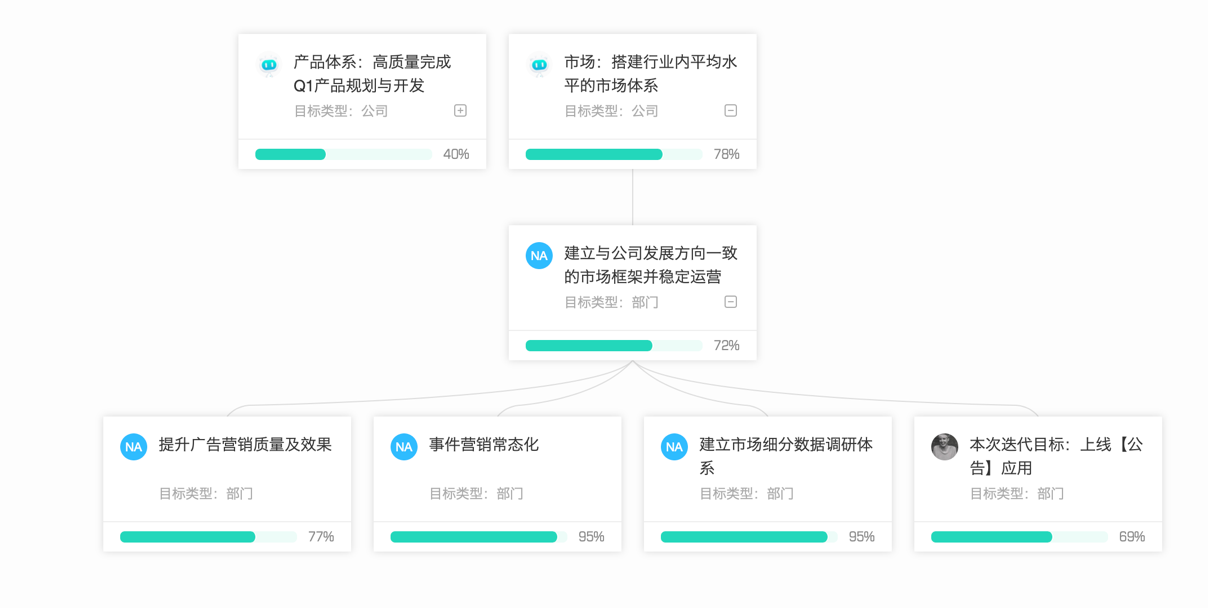Click the 72% progress bar on the department objective

pyautogui.click(x=613, y=346)
